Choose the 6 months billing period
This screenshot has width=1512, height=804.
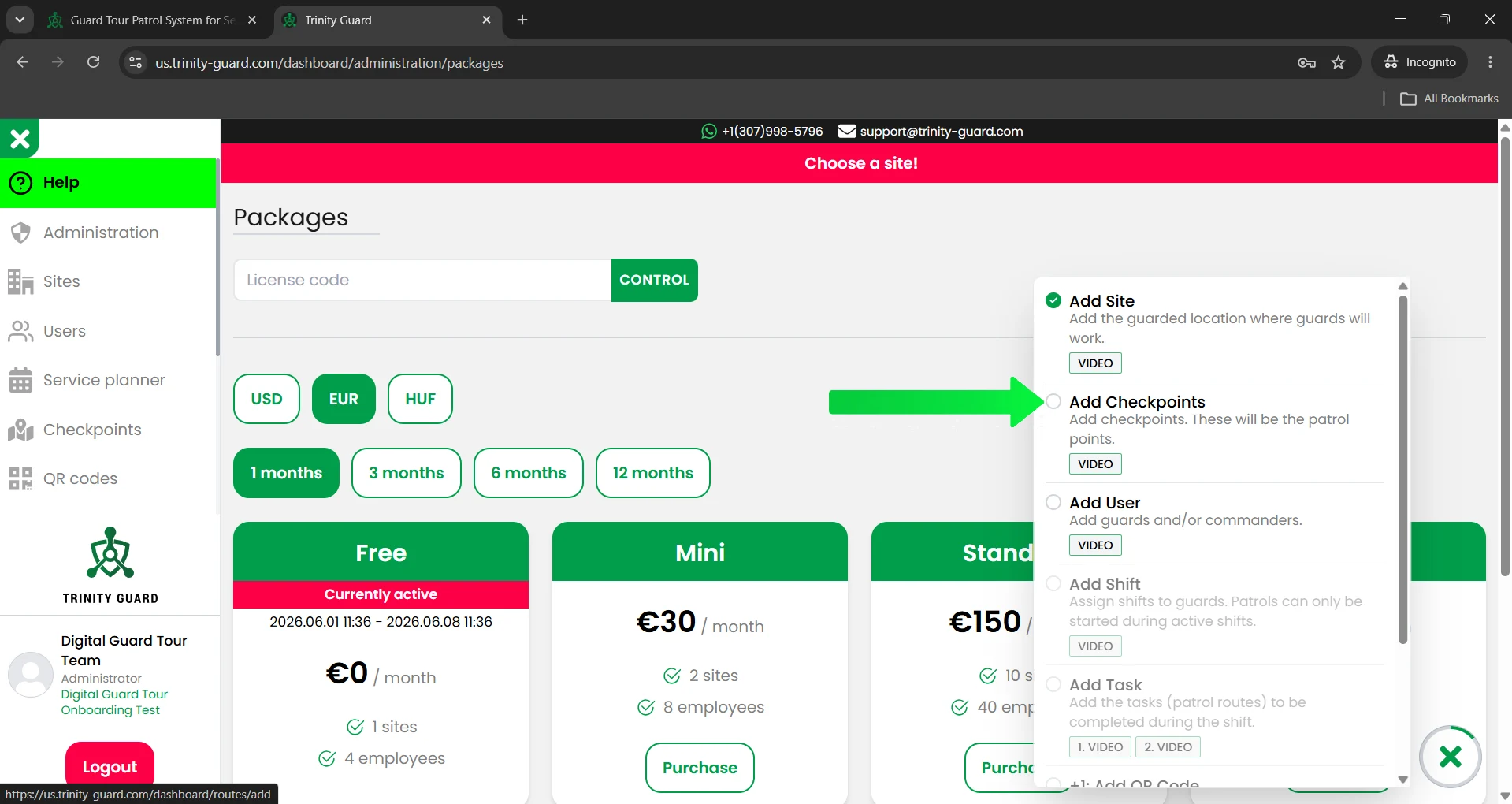pos(529,473)
